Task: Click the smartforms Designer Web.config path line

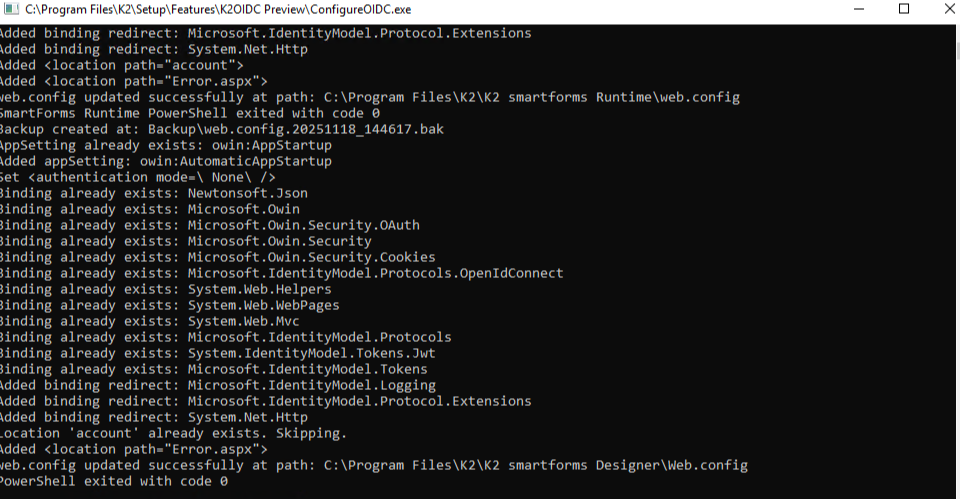Action: tap(373, 465)
